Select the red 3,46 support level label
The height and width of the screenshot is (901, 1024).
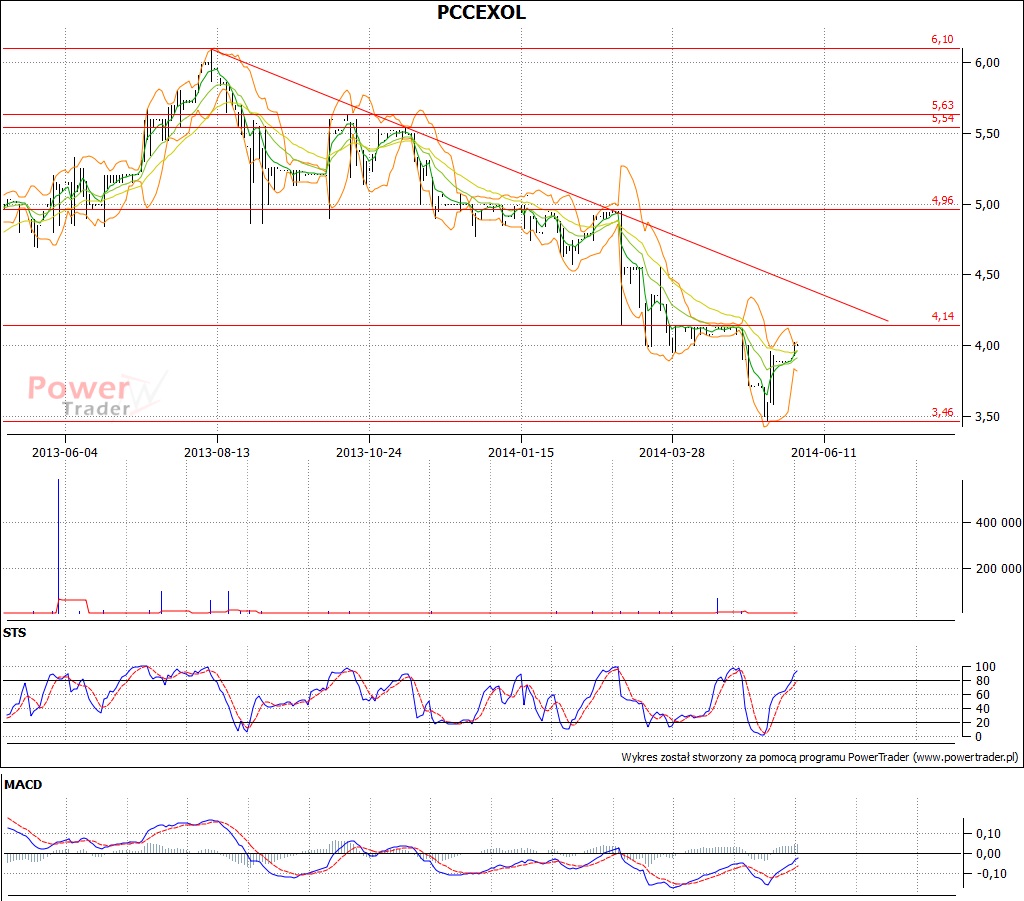click(942, 412)
